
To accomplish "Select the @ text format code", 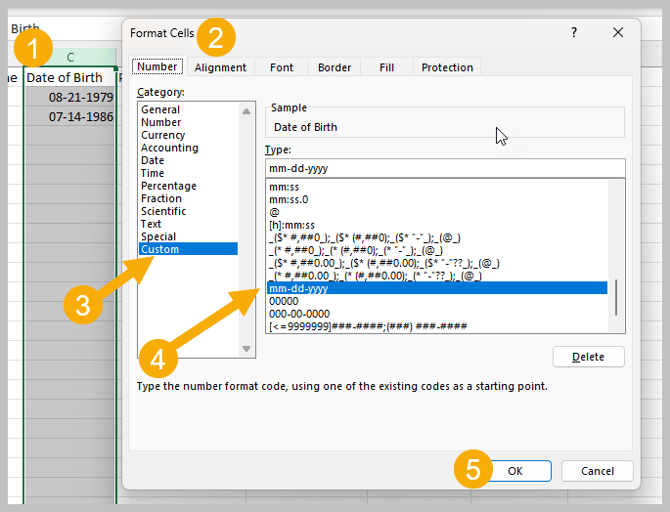I will point(437,212).
